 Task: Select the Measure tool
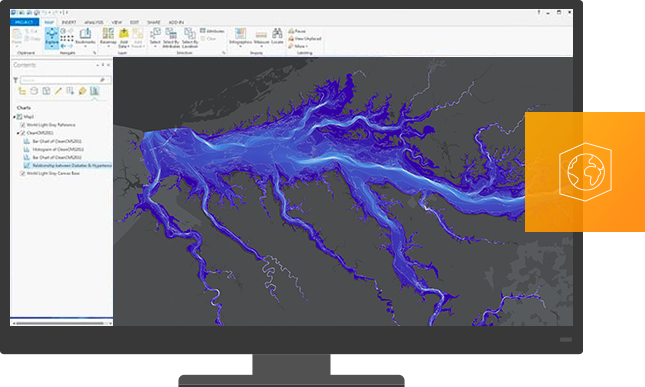261,36
